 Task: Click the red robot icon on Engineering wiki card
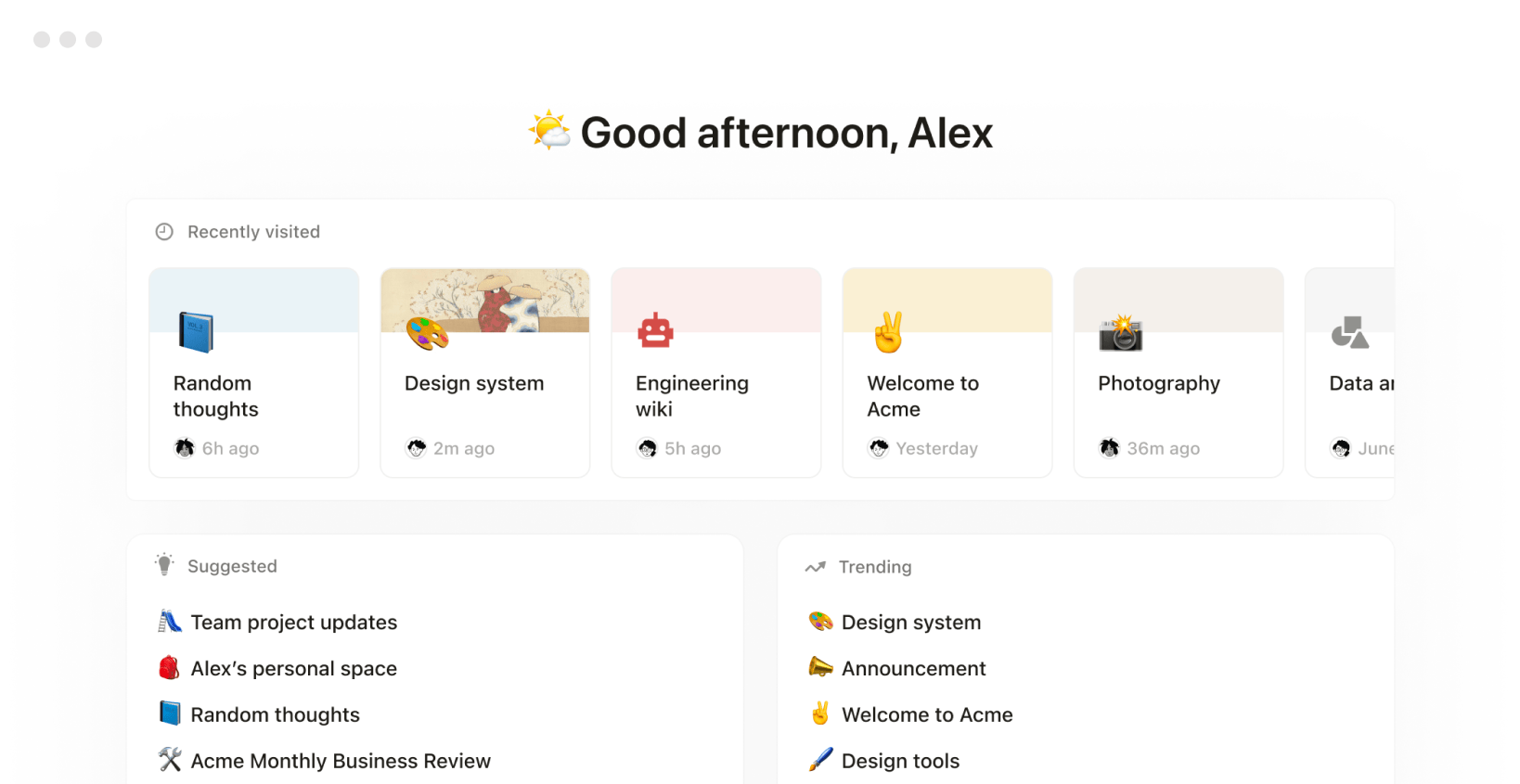[x=655, y=331]
